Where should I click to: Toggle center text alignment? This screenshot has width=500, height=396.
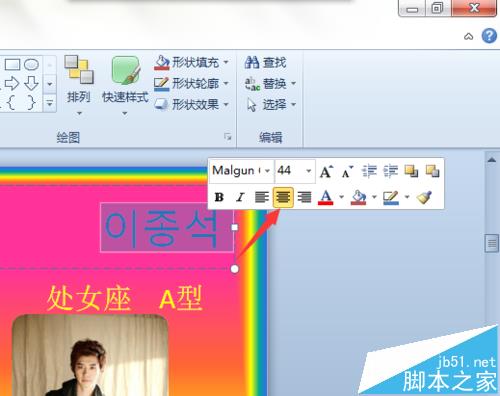coord(283,197)
